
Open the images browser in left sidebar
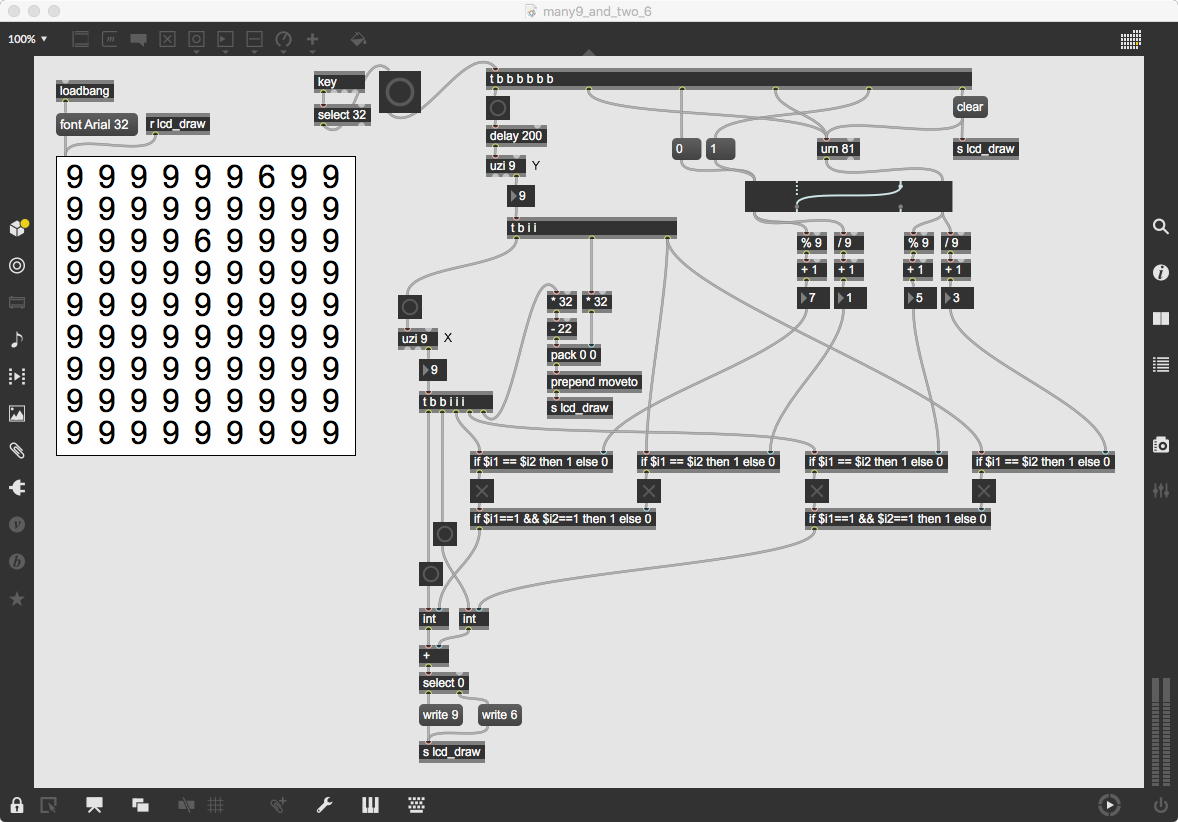[17, 413]
